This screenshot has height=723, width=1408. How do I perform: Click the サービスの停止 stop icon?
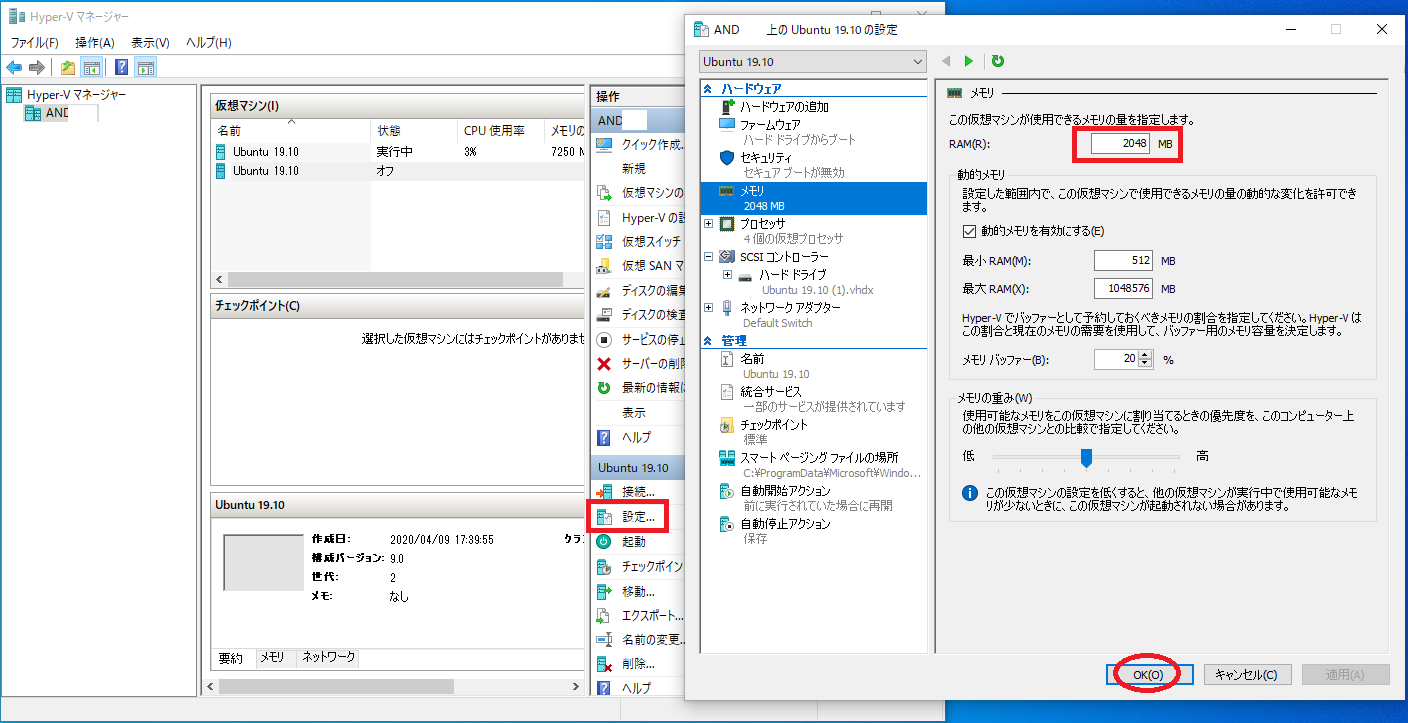604,339
